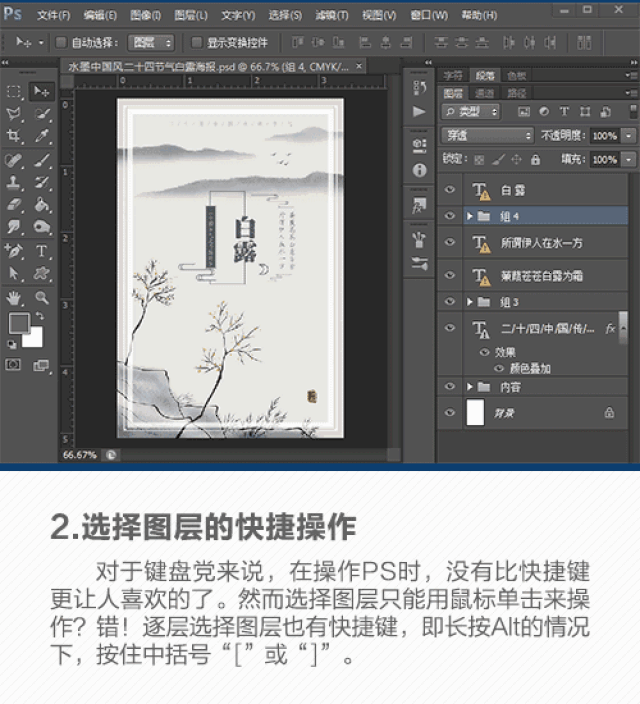Image resolution: width=640 pixels, height=704 pixels.
Task: Hide the 白露 text layer
Action: pyautogui.click(x=450, y=189)
